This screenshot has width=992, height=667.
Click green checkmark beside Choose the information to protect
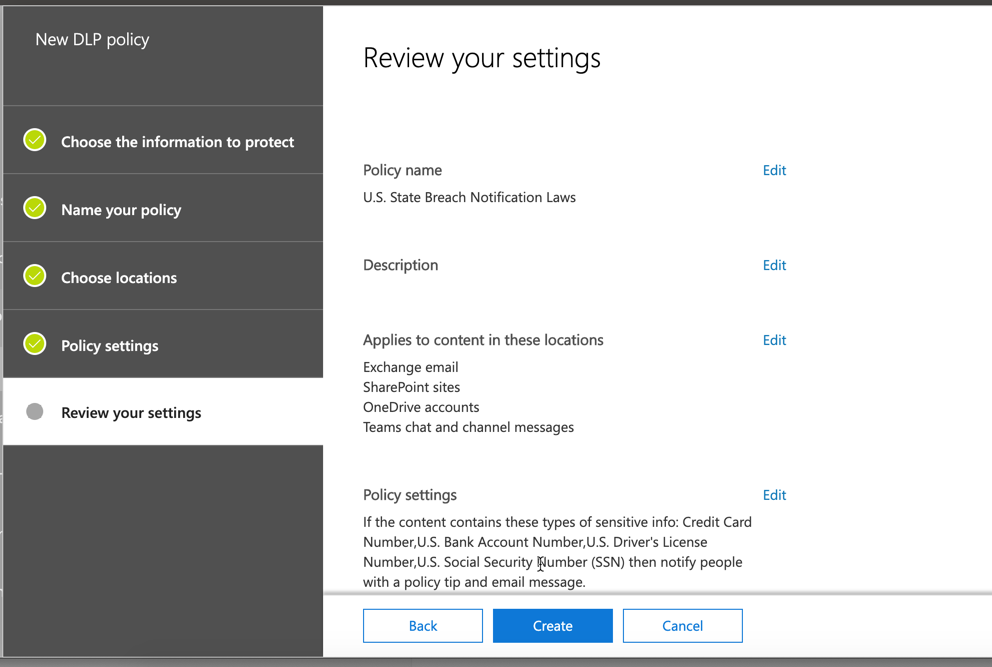[x=35, y=140]
